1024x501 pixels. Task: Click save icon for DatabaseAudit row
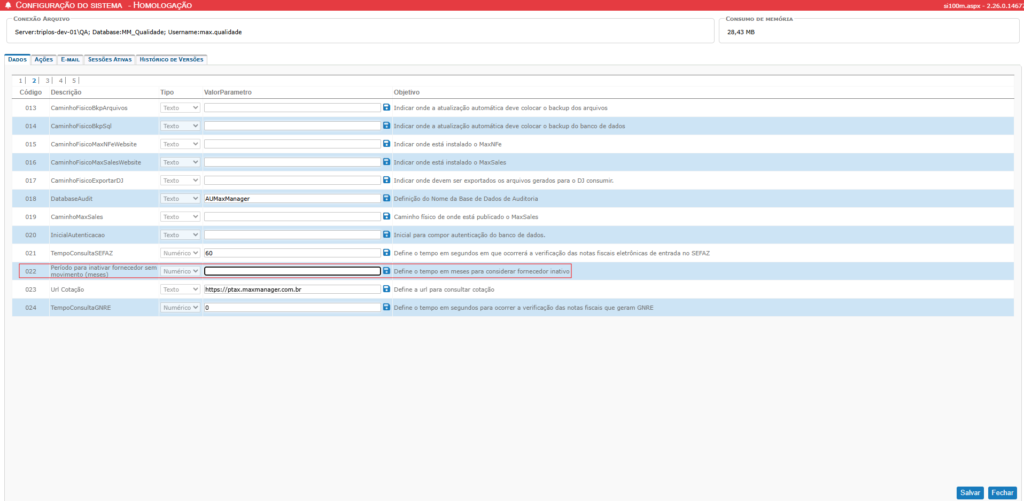386,198
